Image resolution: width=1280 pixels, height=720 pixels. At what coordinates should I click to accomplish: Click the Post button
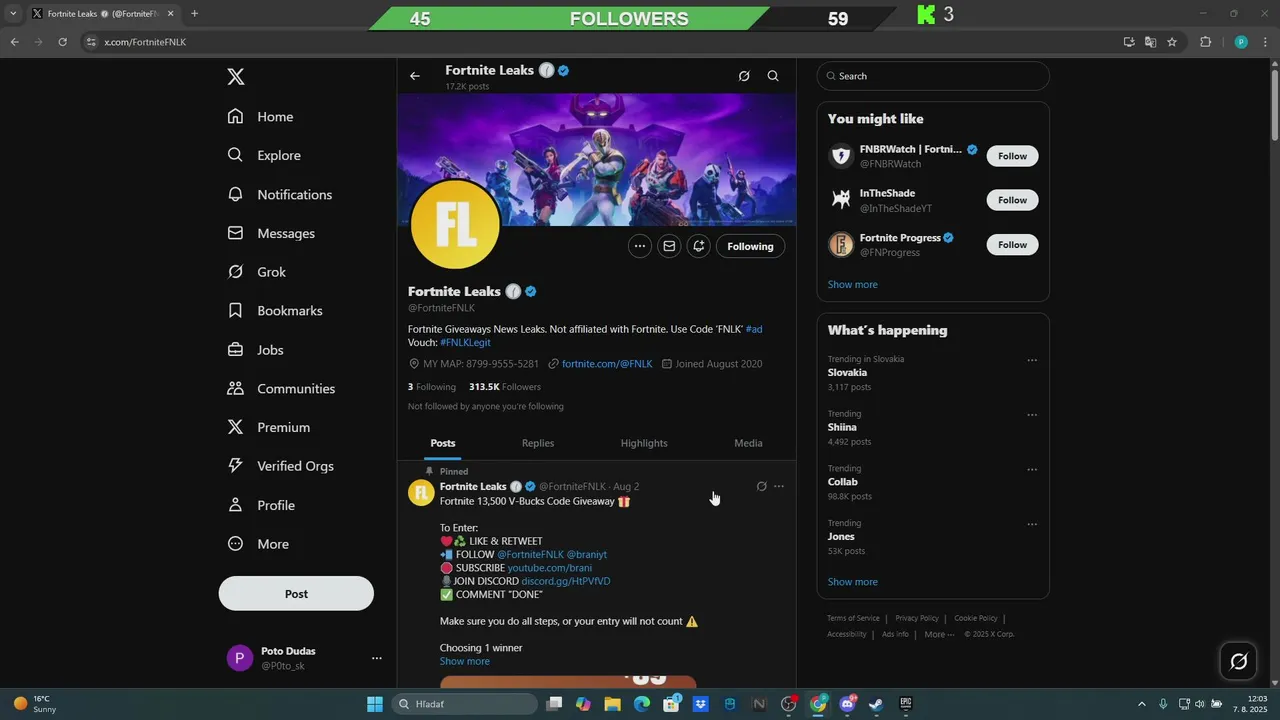296,594
